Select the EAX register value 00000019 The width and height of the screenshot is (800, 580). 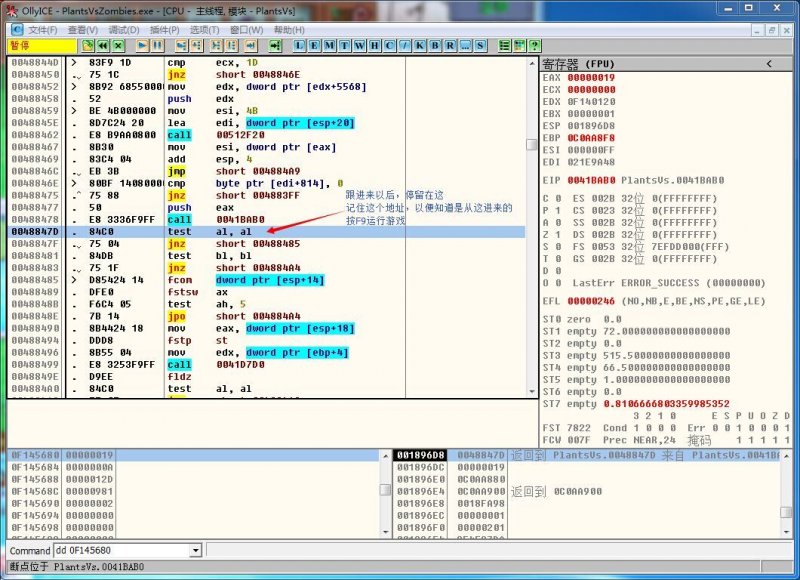(591, 78)
